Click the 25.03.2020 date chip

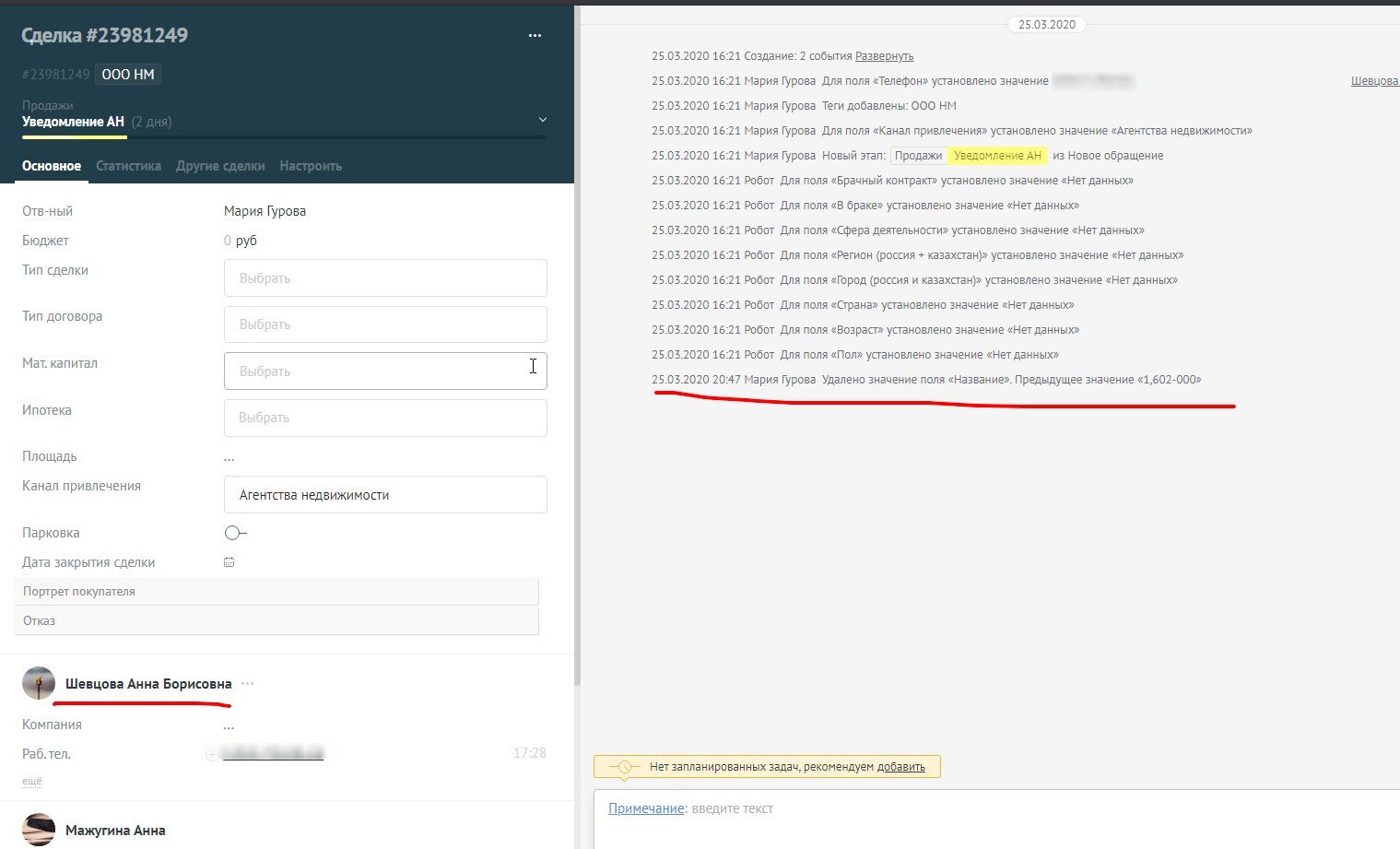point(1047,25)
